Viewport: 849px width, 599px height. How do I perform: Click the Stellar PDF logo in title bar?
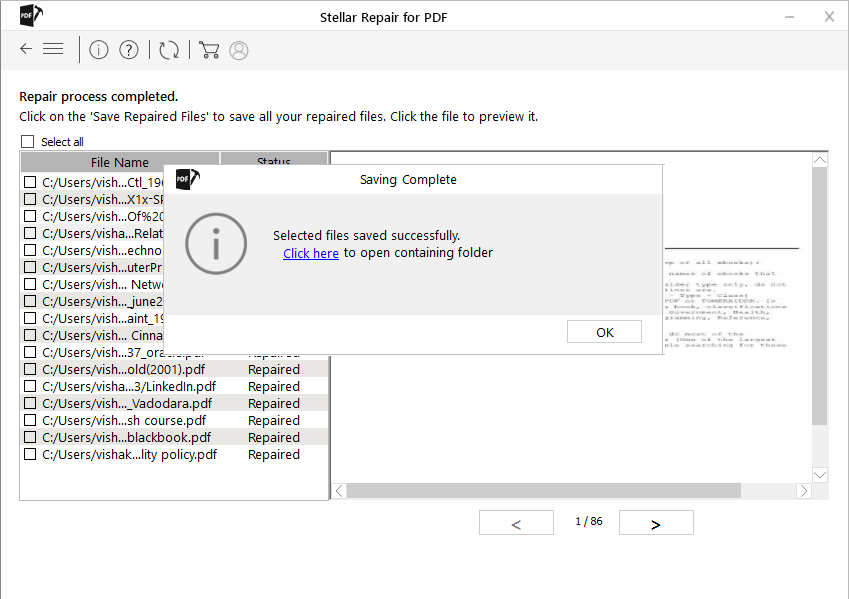[30, 15]
